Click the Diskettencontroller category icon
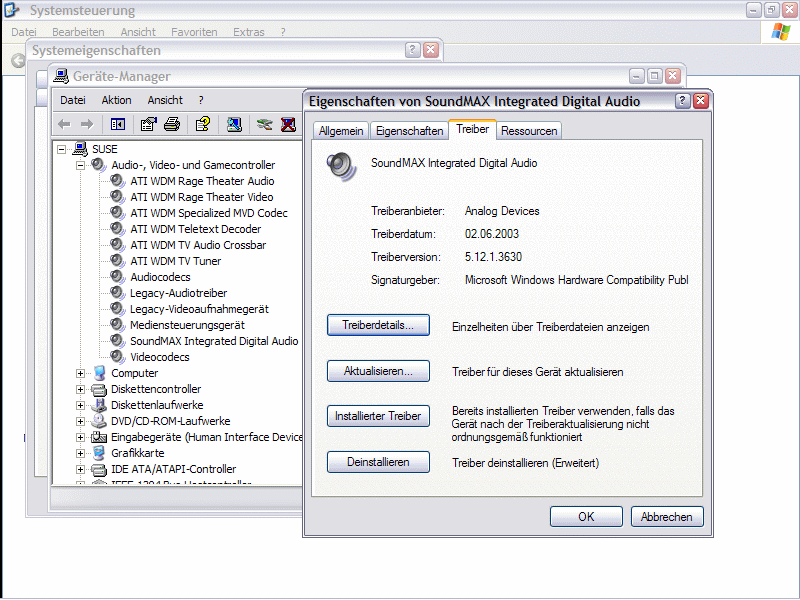This screenshot has width=800, height=600. point(99,389)
